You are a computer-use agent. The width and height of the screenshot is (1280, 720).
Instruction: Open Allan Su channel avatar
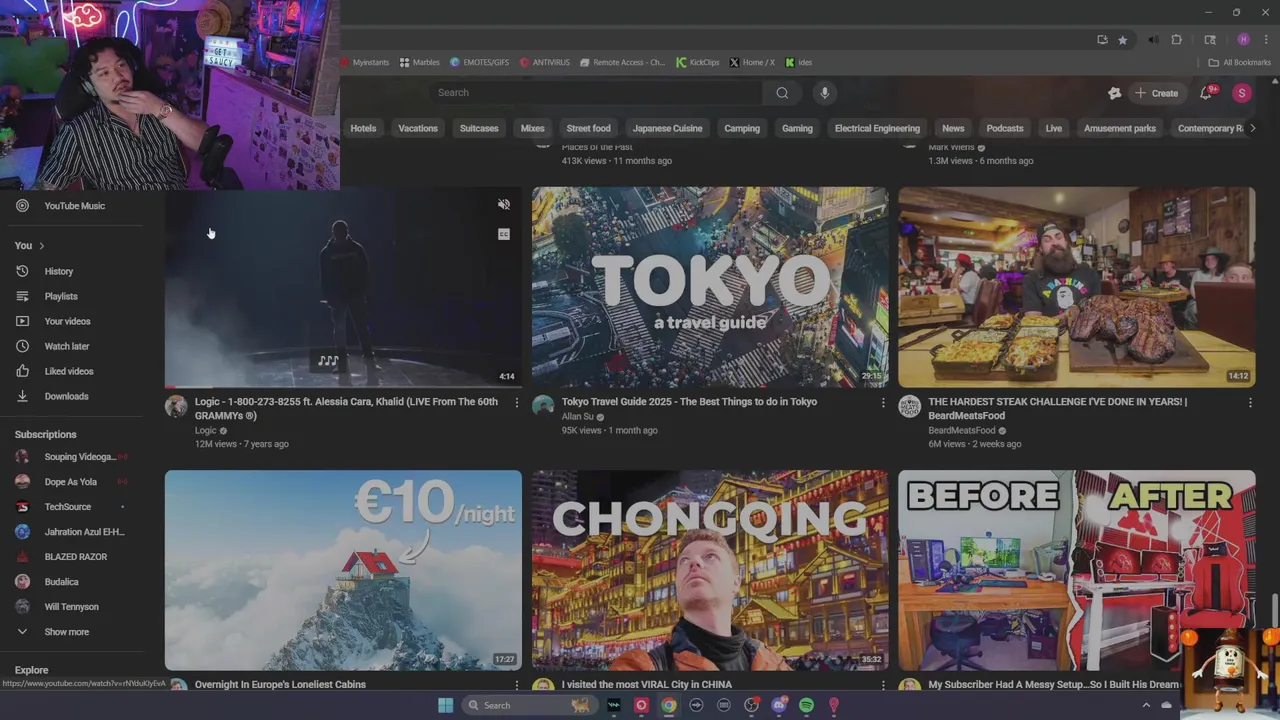543,406
